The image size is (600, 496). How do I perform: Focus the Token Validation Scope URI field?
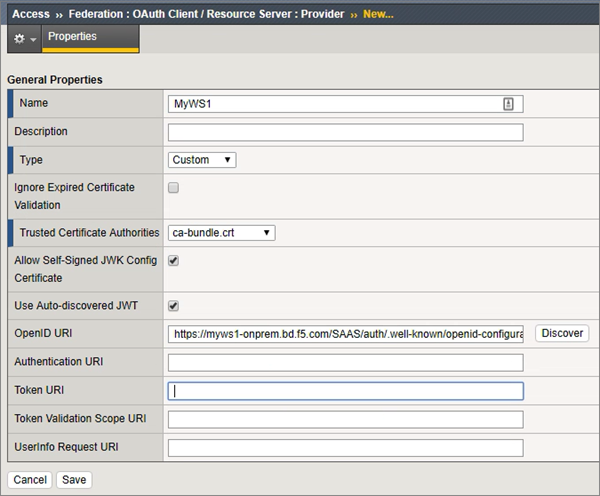pos(345,419)
